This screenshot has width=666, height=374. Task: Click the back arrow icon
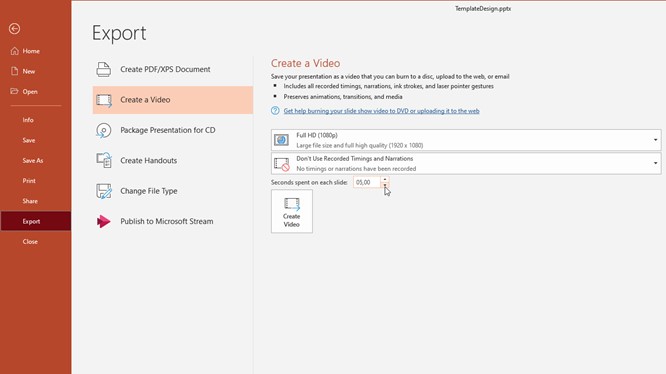(x=14, y=28)
